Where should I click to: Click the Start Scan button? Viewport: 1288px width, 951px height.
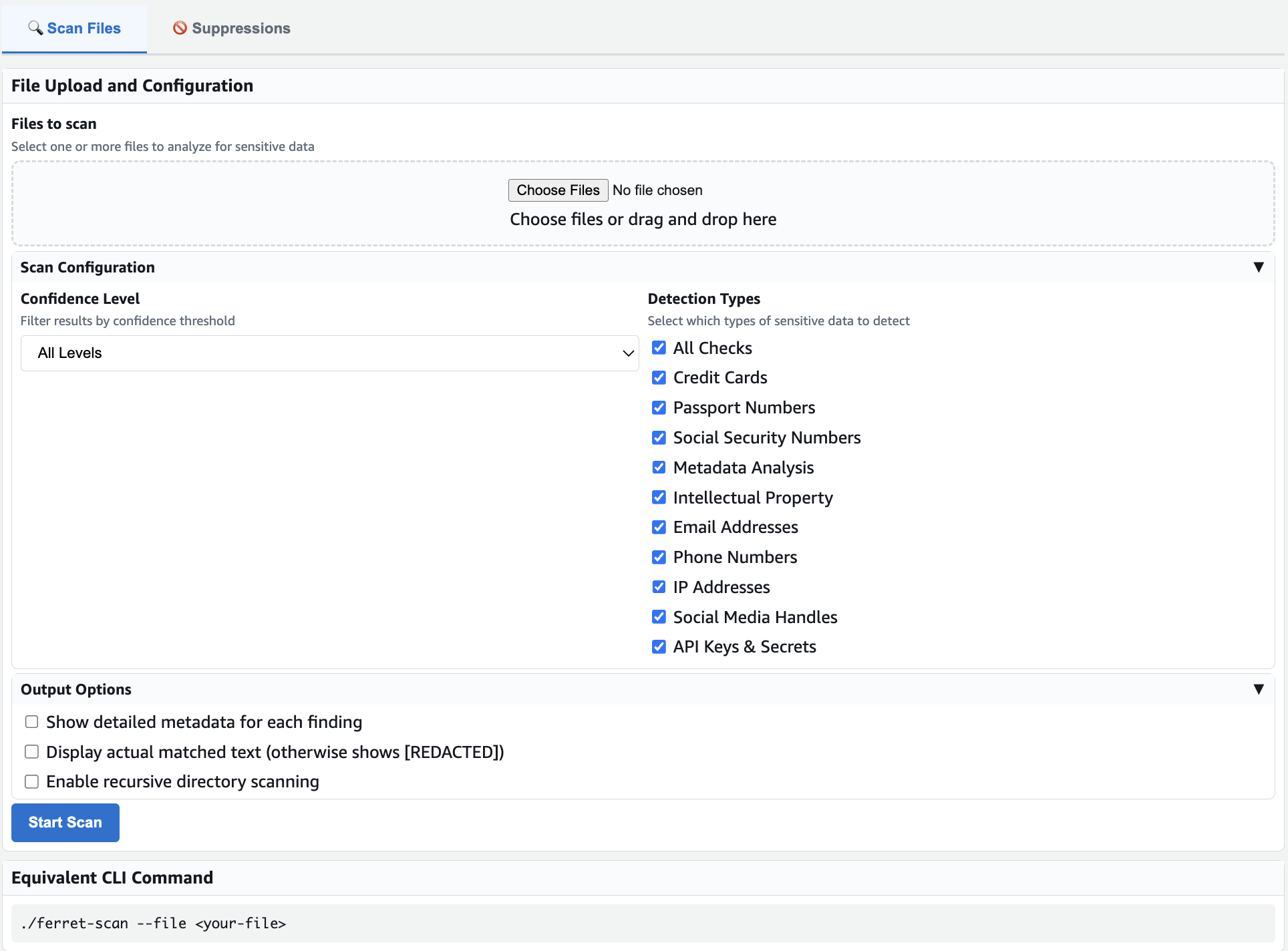(x=65, y=823)
